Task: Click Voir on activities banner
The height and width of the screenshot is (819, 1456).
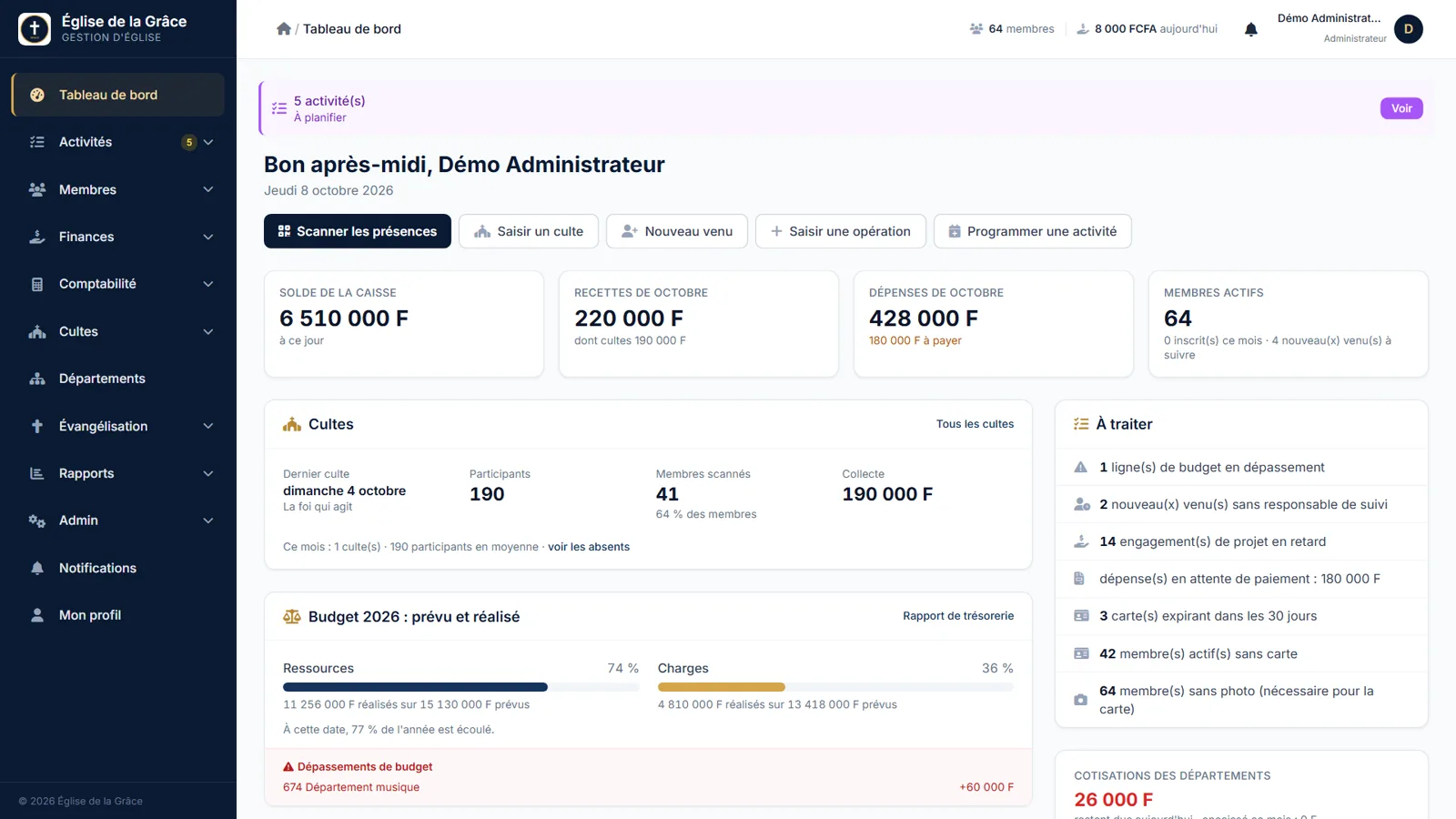Action: pos(1401,108)
